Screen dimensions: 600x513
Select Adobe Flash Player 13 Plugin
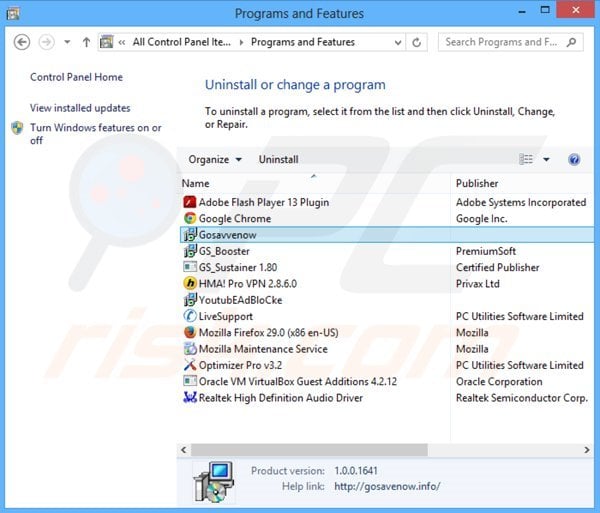[x=264, y=202]
